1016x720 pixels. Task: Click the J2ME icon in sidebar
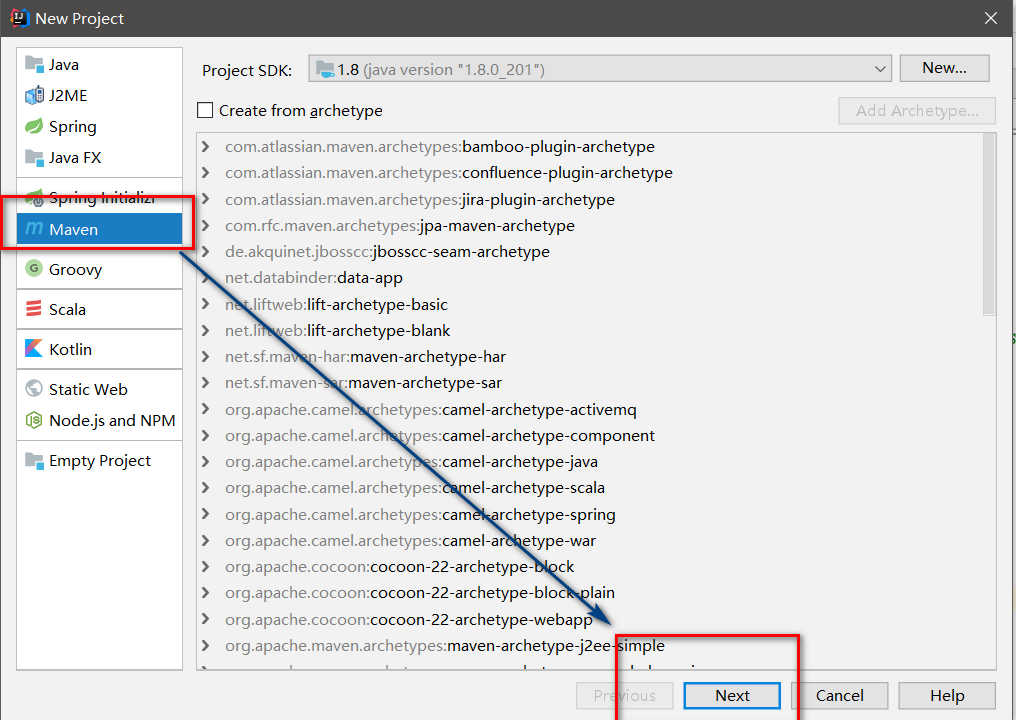pyautogui.click(x=34, y=95)
